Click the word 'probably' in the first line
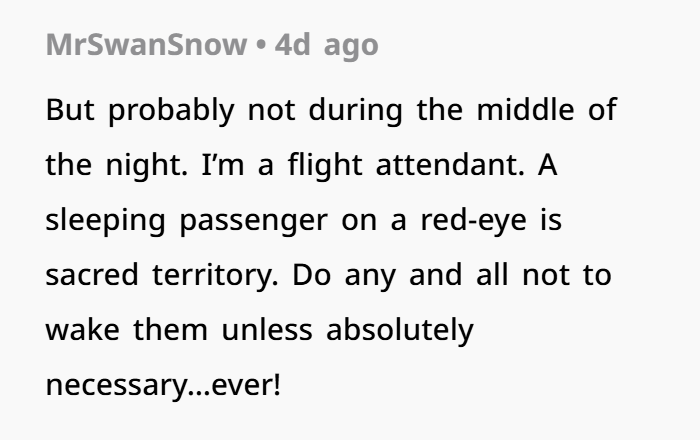Image resolution: width=700 pixels, height=440 pixels. [x=171, y=111]
